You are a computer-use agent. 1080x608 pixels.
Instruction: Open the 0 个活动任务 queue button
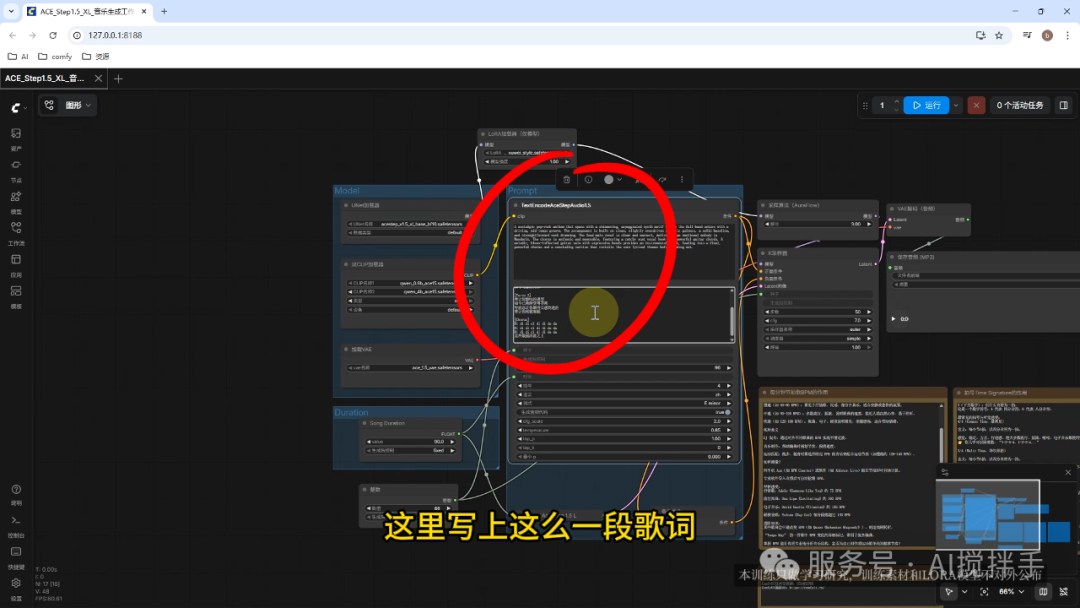1019,105
